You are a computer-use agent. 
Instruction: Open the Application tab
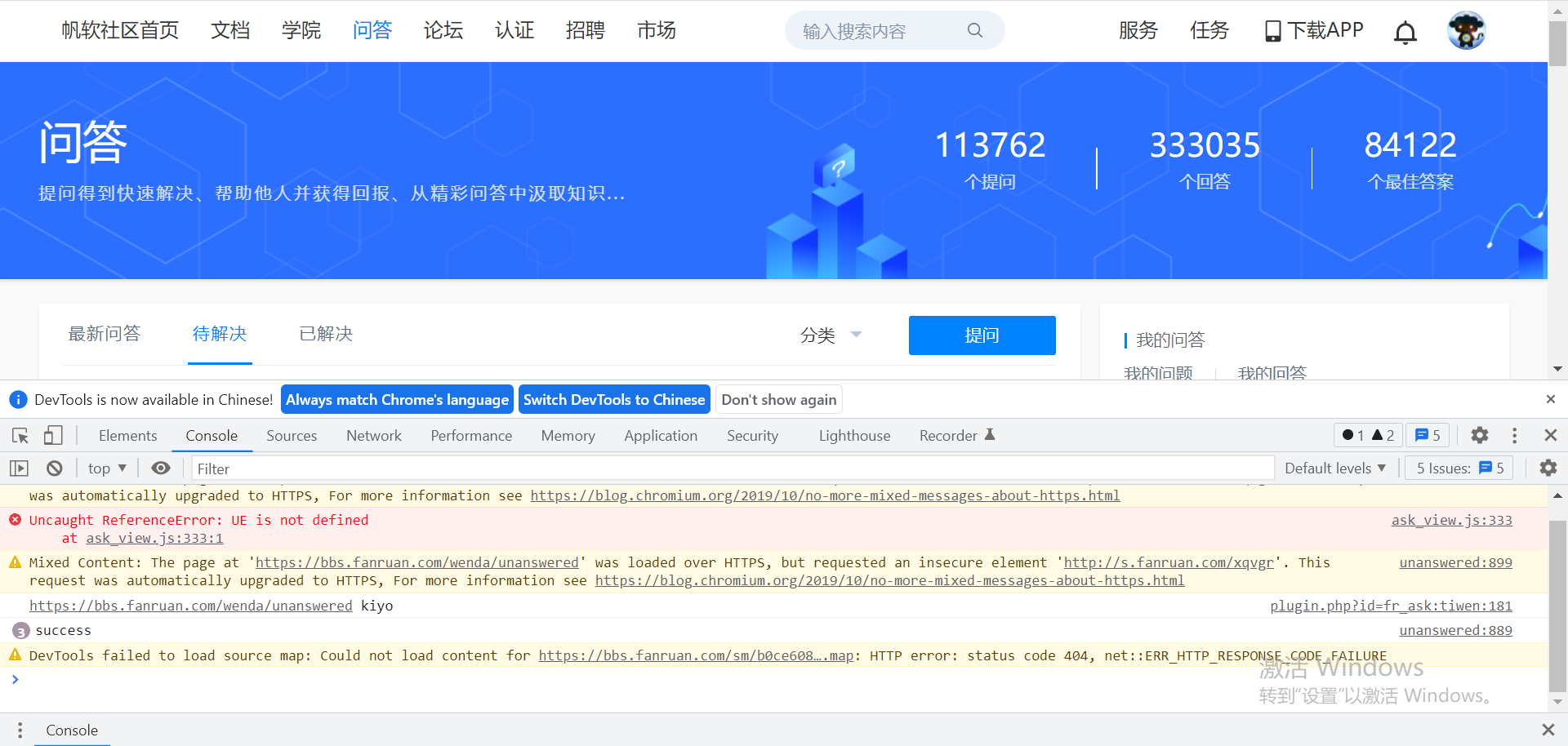click(x=661, y=436)
